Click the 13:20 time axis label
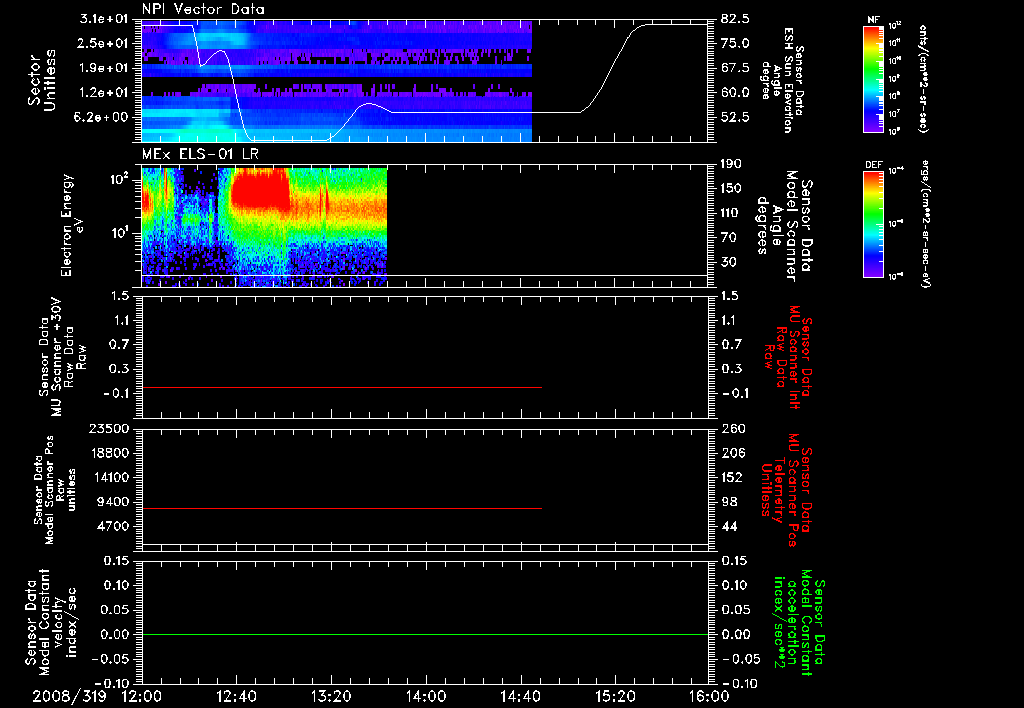This screenshot has width=1024, height=708. click(331, 696)
